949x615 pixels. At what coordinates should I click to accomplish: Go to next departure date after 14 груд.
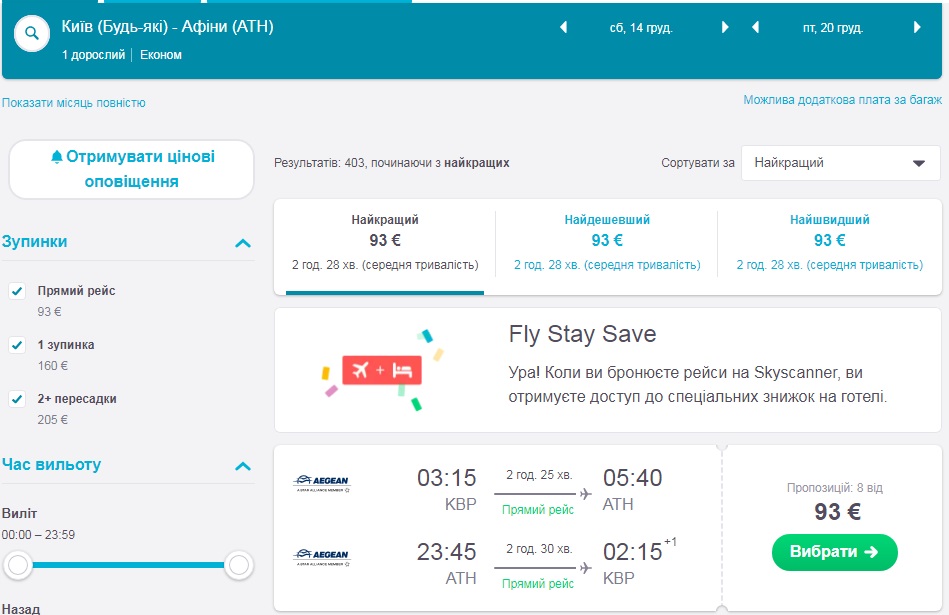725,28
